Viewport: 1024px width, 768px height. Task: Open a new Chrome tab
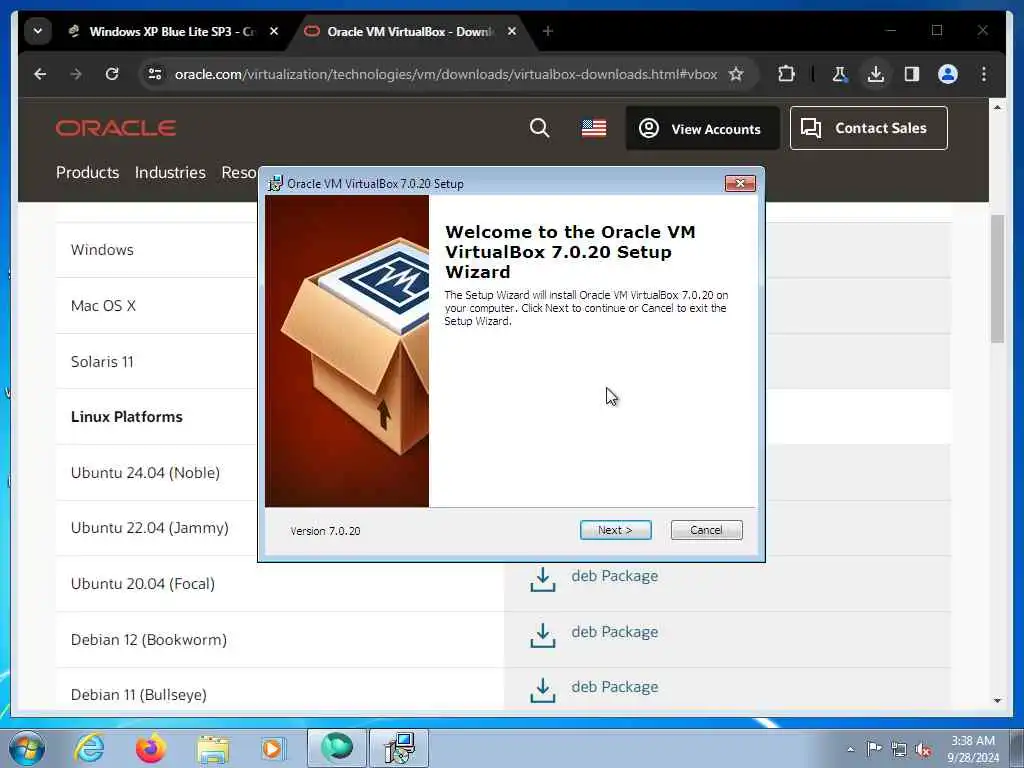click(548, 31)
